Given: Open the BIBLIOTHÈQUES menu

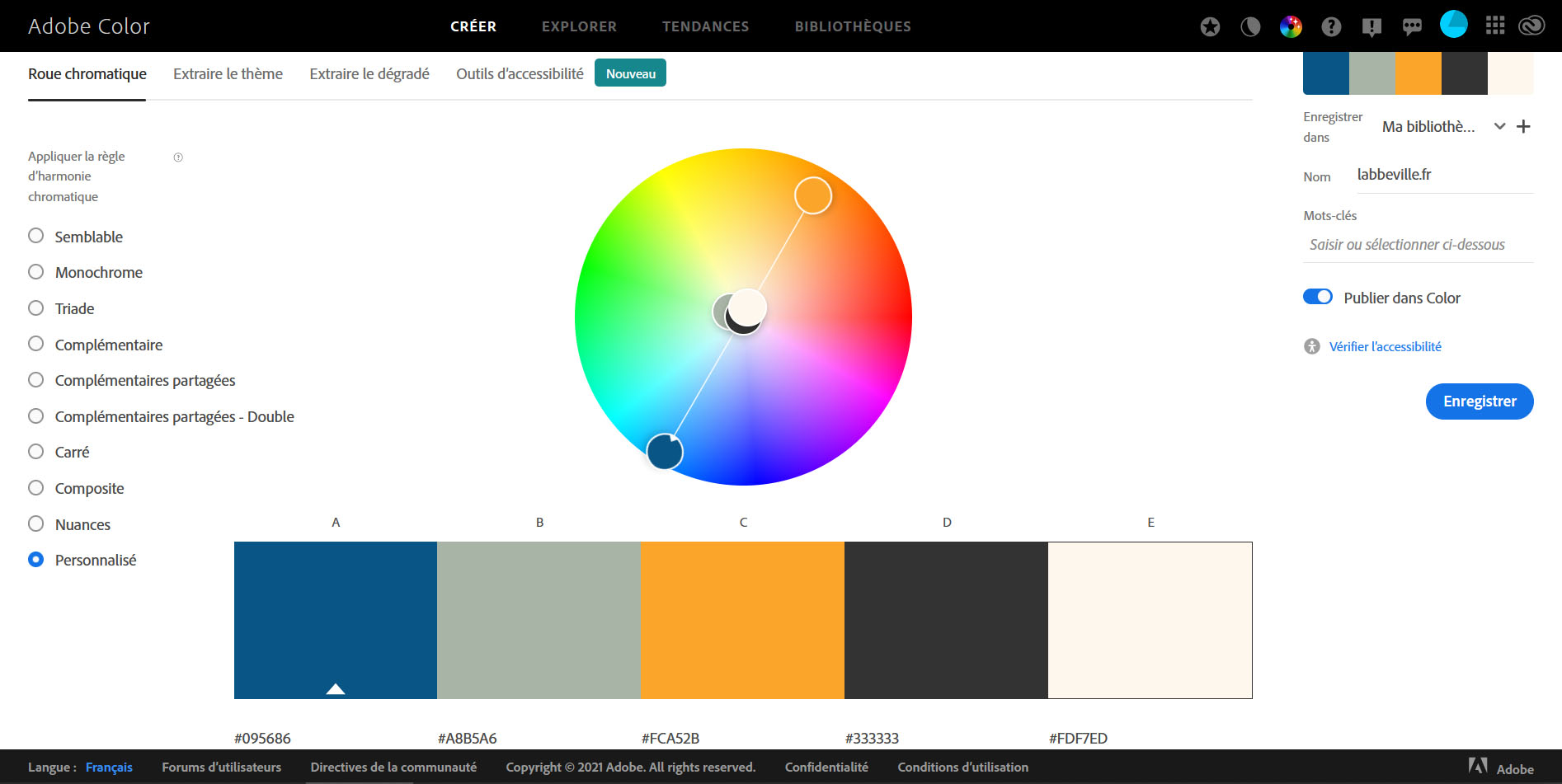Looking at the screenshot, I should pos(853,26).
